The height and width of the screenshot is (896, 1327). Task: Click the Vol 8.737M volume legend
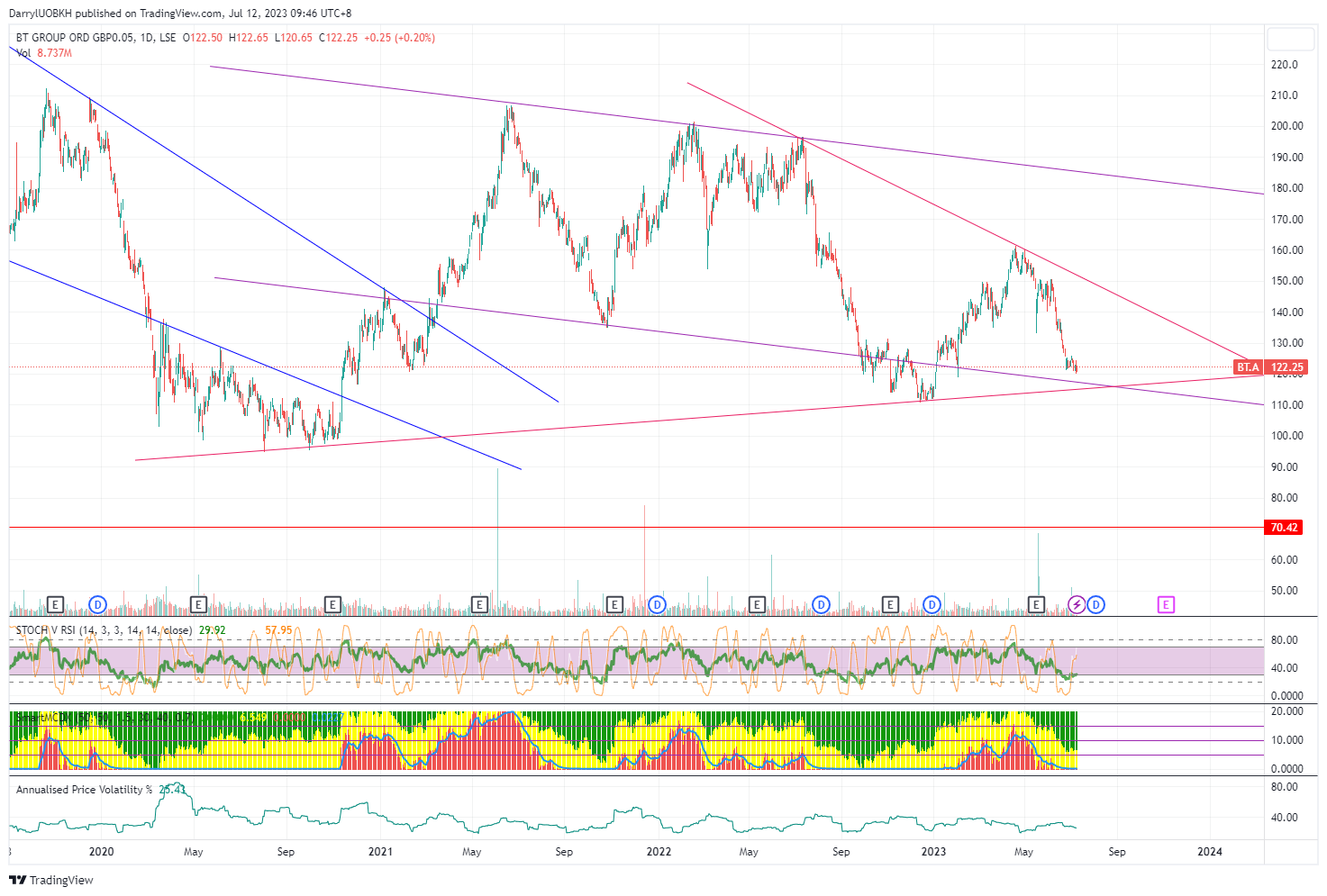(44, 53)
